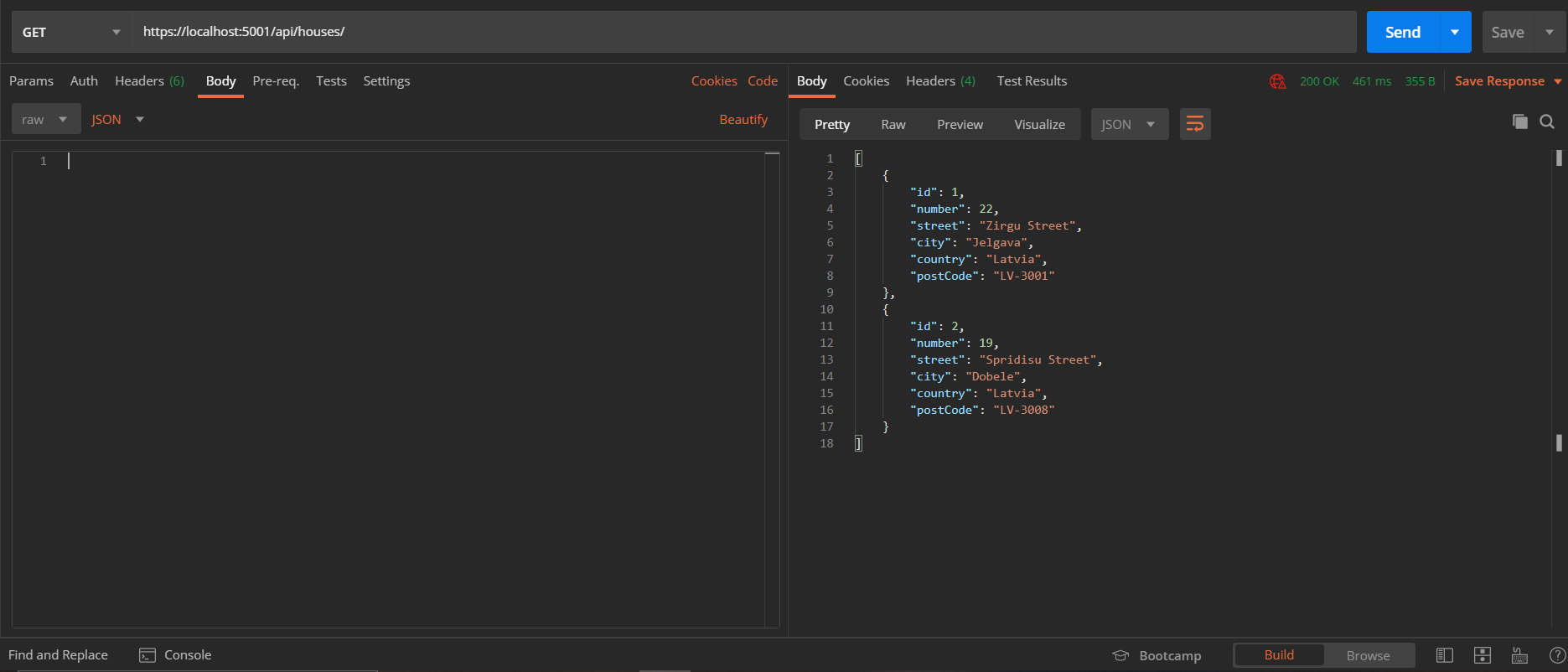
Task: Click the grid layout icon in status bar
Action: point(1483,655)
